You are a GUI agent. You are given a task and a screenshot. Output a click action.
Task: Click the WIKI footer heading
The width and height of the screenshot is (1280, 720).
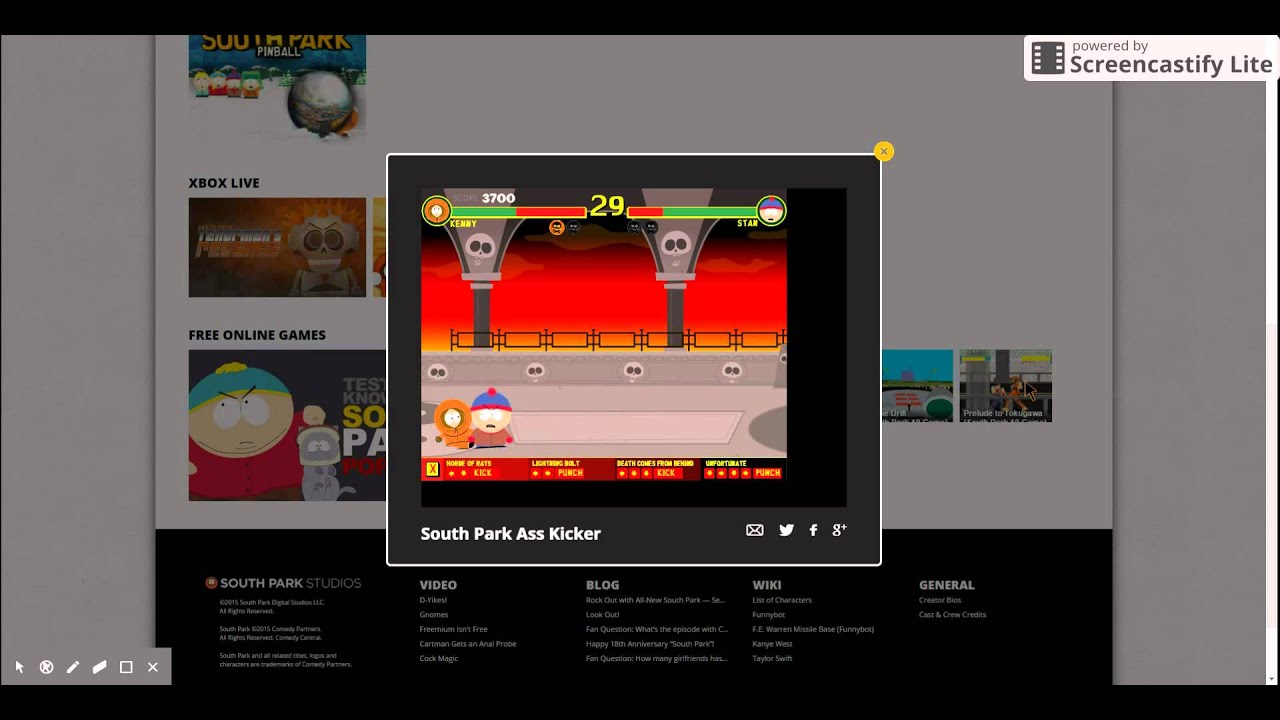point(767,585)
